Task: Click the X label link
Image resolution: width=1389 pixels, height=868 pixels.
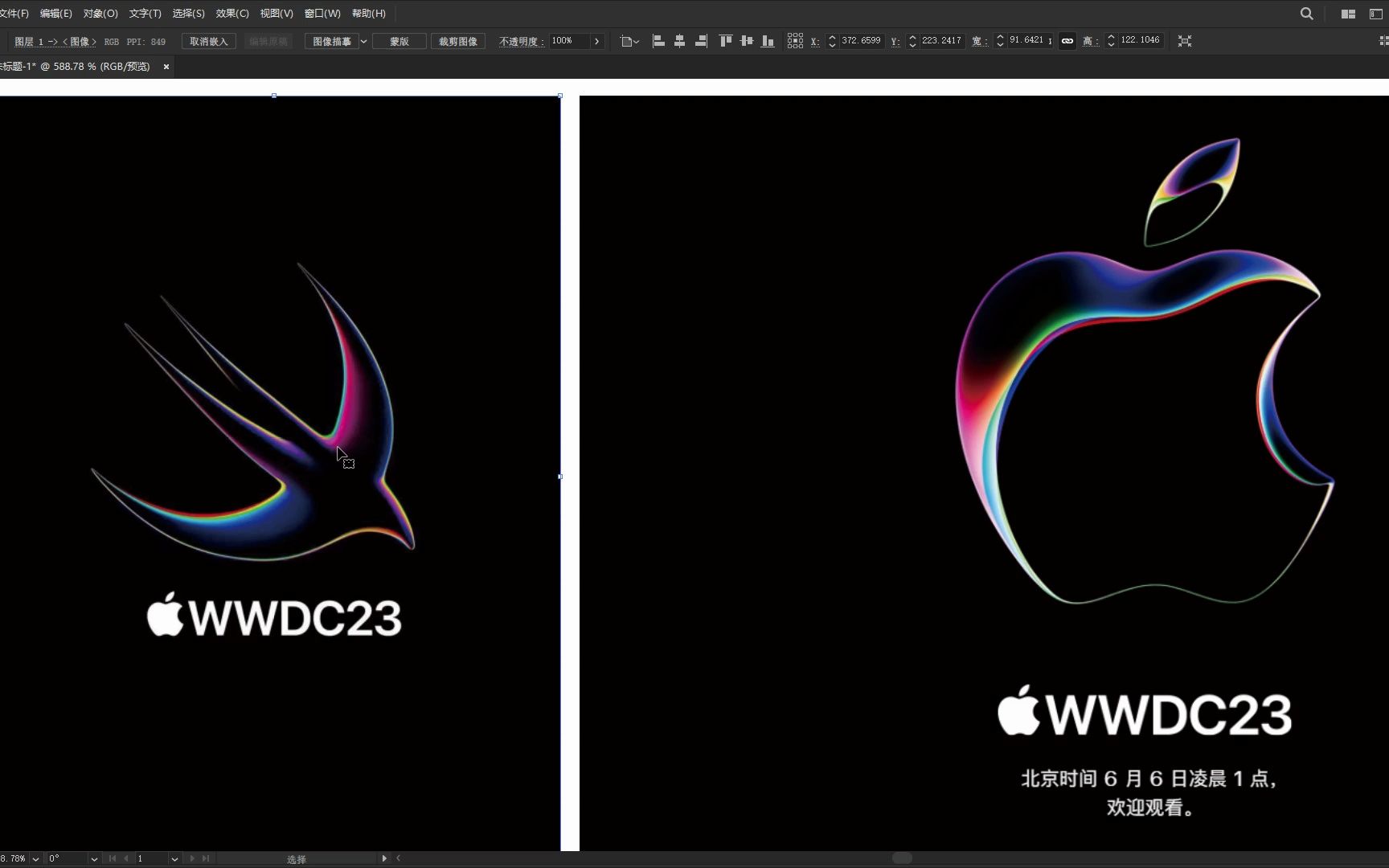Action: [815, 41]
